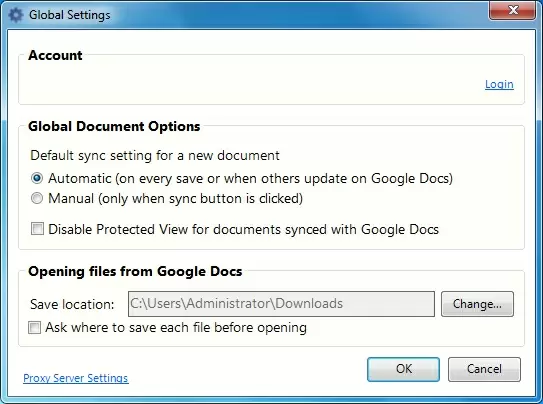
Task: Confirm settings with the OK button
Action: [x=403, y=369]
